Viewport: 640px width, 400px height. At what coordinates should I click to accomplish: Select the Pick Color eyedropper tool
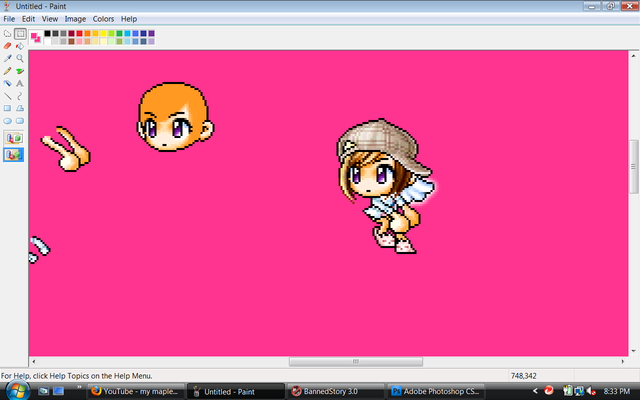(7, 58)
